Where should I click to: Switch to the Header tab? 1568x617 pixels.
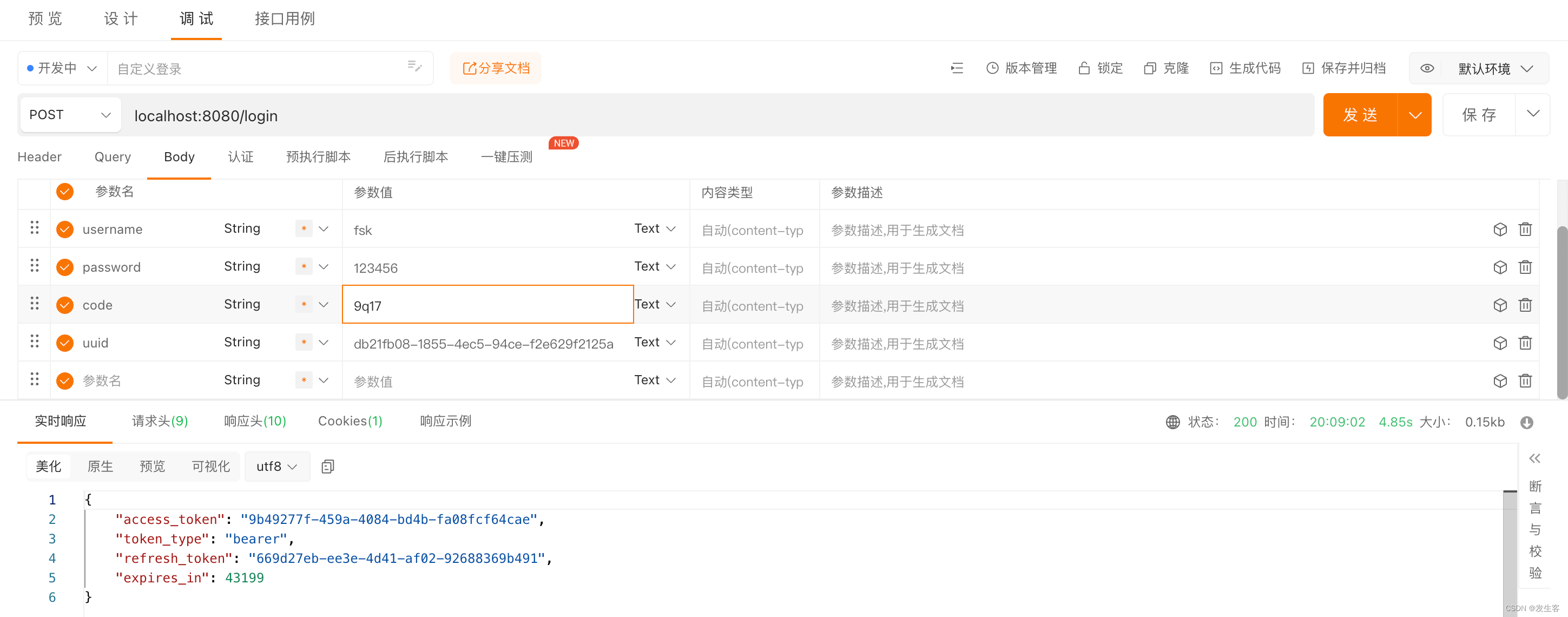coord(39,157)
